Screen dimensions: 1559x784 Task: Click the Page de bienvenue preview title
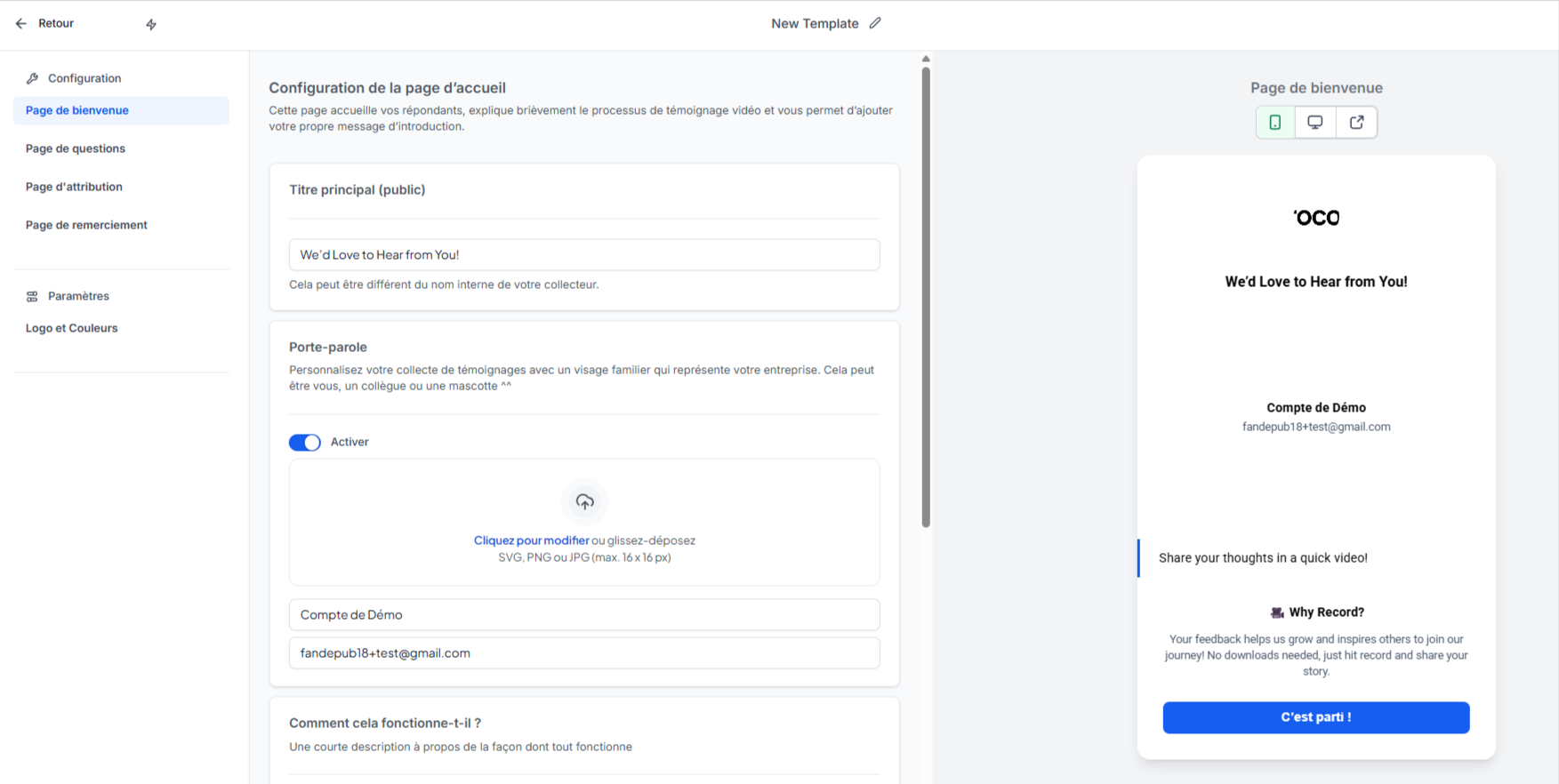click(1316, 87)
